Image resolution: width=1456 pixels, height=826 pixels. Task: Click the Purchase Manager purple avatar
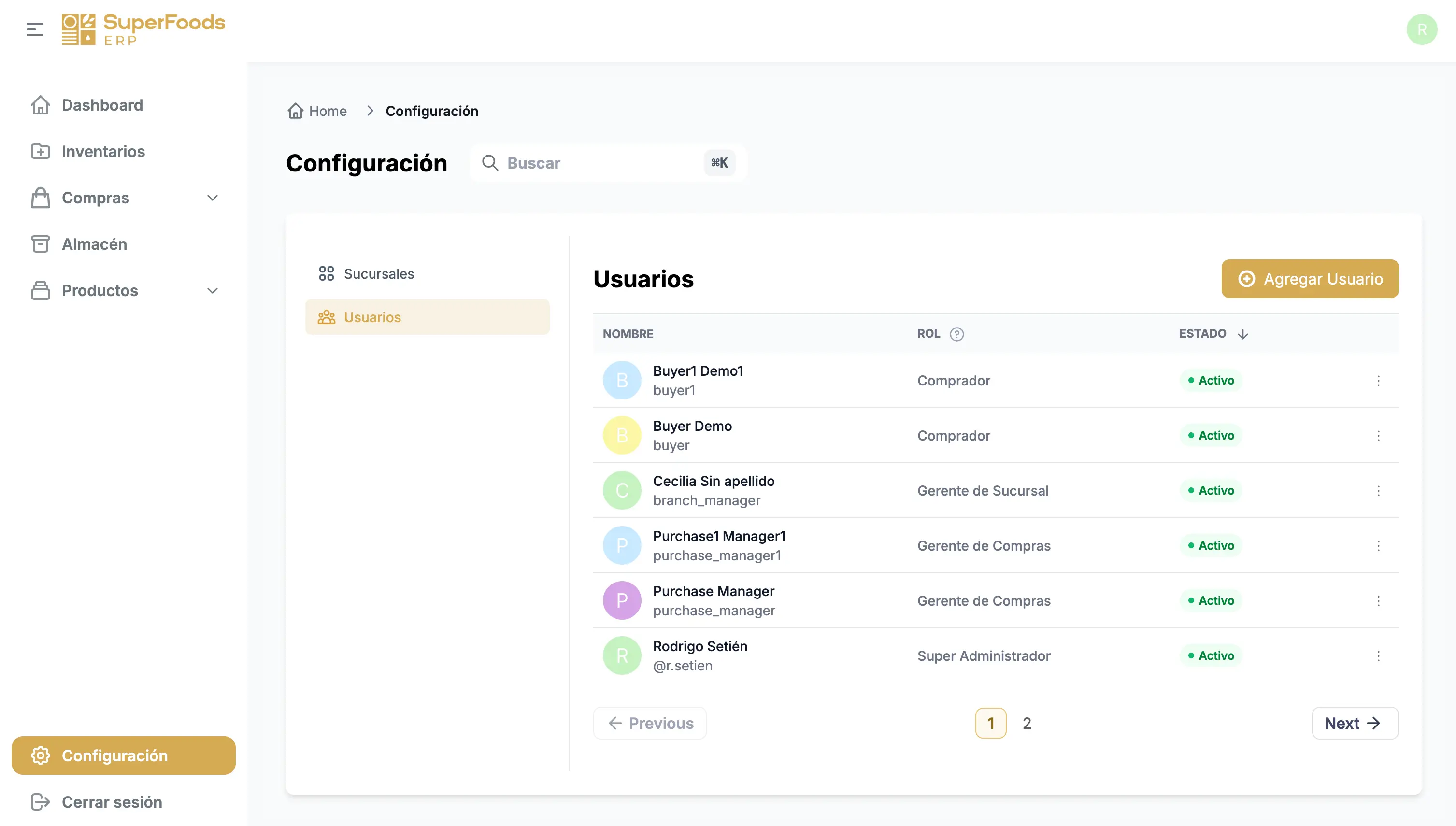622,601
